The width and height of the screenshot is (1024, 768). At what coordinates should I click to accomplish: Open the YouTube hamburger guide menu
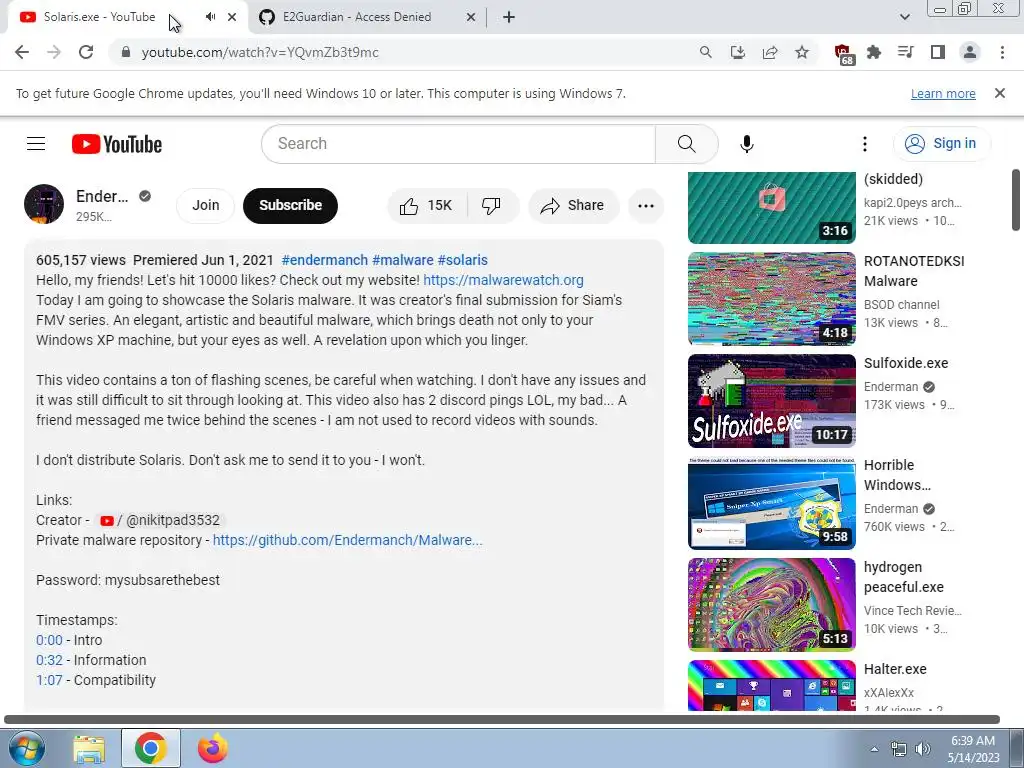(x=36, y=144)
